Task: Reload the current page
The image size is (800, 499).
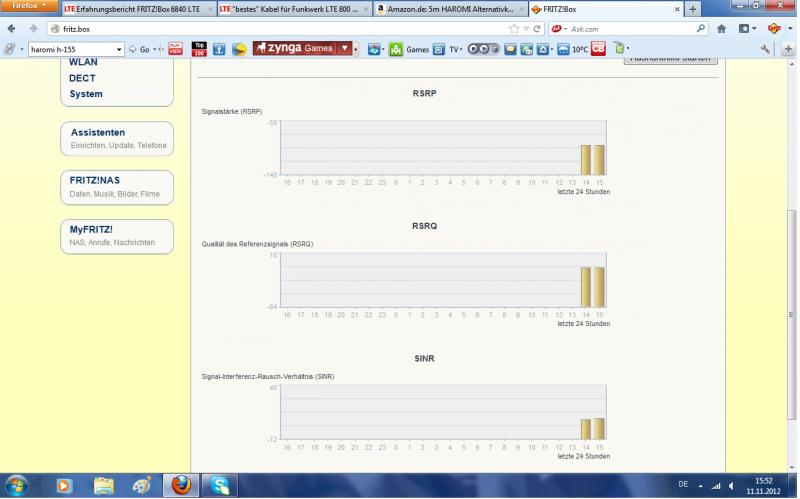Action: [x=537, y=29]
